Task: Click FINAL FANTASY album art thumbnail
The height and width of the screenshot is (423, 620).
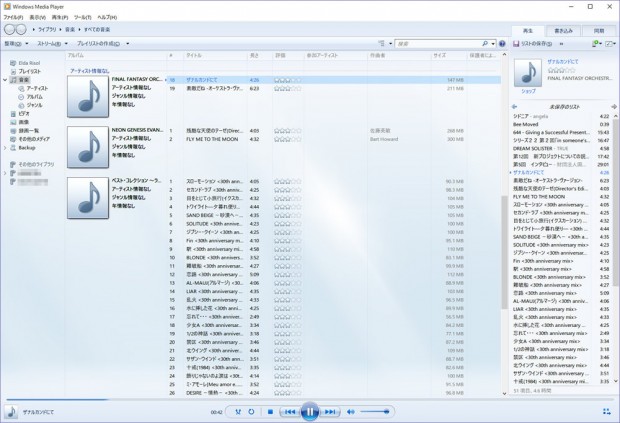Action: coord(88,97)
